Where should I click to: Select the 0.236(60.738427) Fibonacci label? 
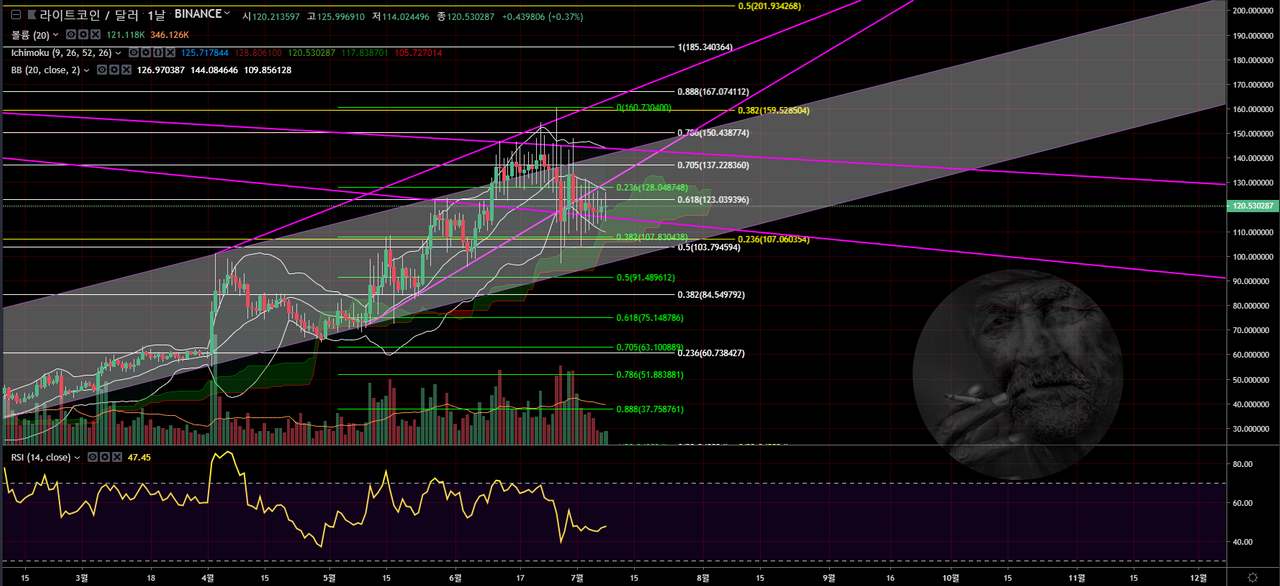[709, 353]
